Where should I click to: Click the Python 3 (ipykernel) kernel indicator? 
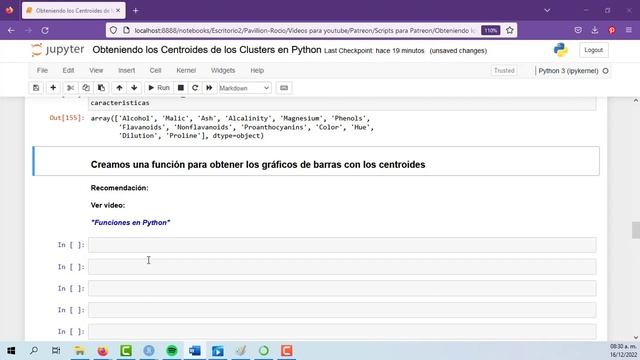coord(568,71)
